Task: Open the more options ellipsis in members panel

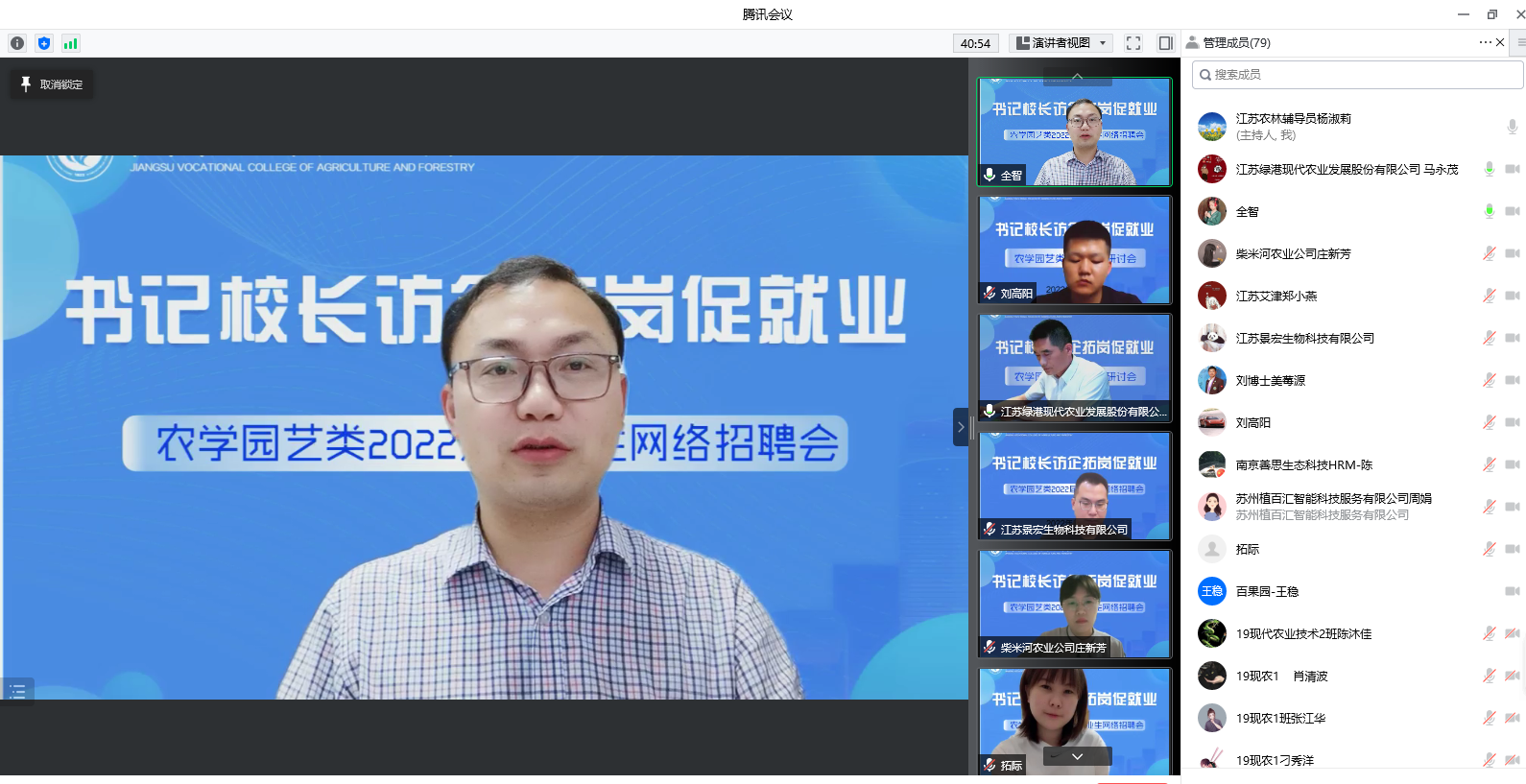Action: click(1485, 42)
